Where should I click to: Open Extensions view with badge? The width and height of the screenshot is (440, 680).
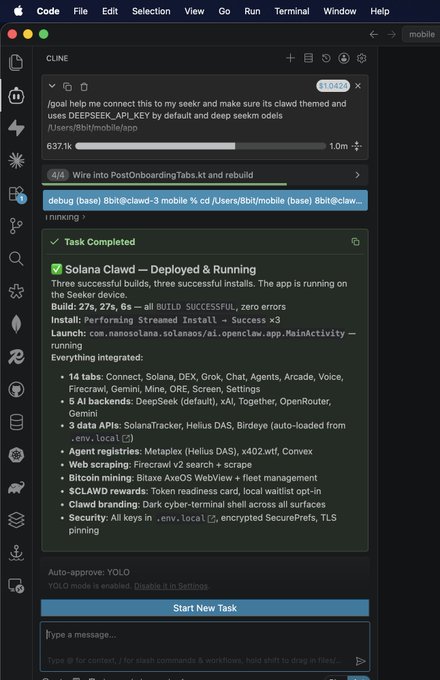coord(16,193)
